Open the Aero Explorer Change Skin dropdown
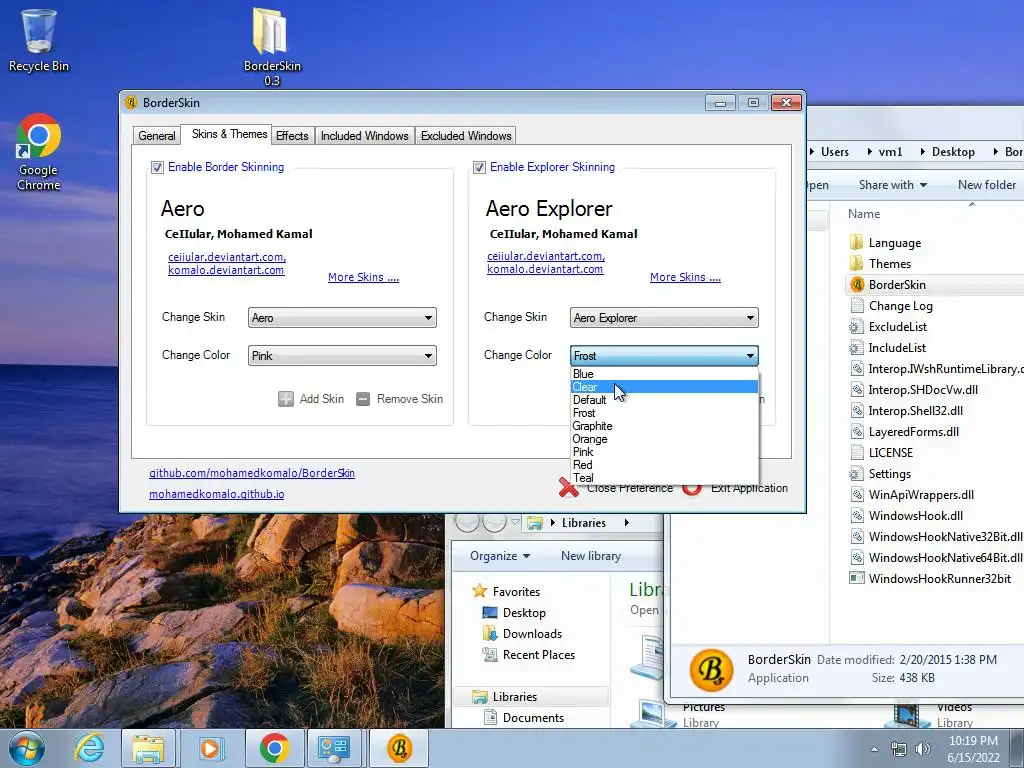This screenshot has height=768, width=1024. click(664, 317)
